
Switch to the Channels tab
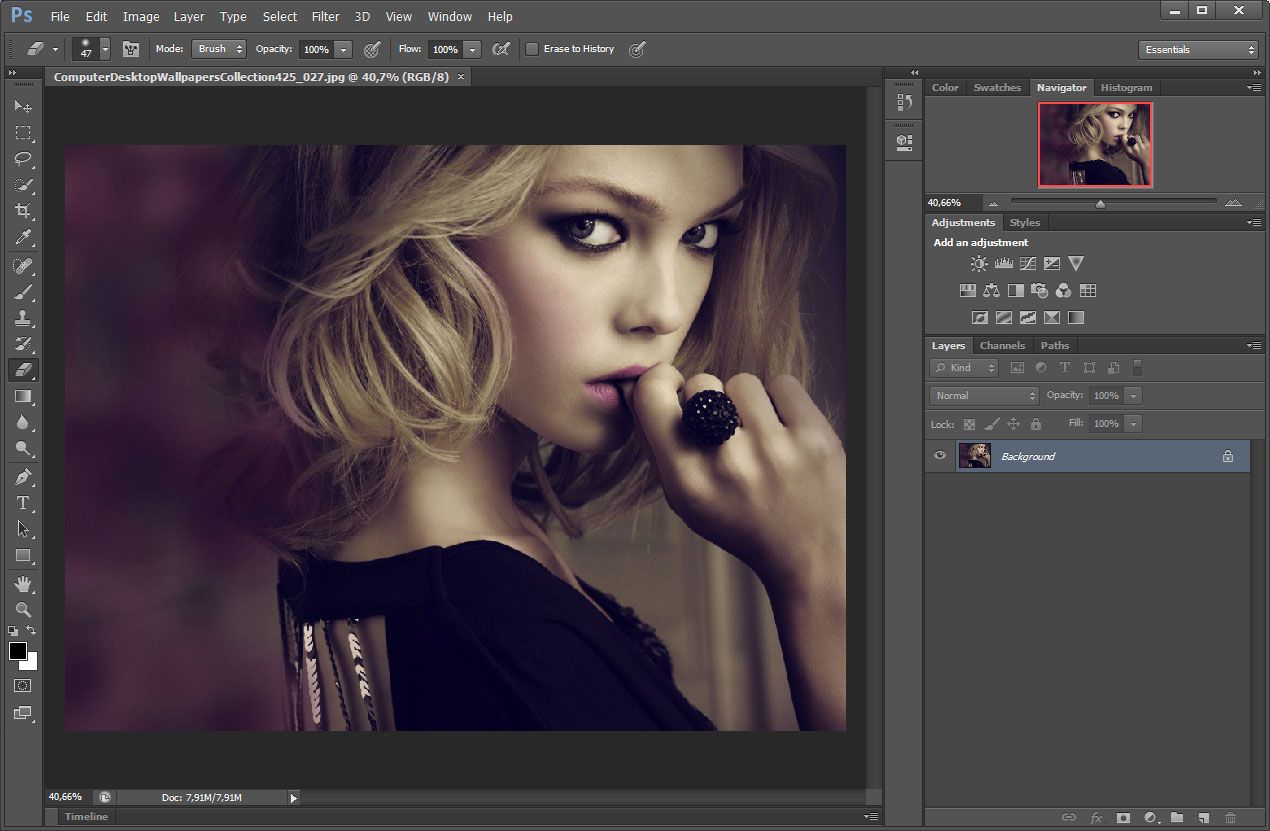pyautogui.click(x=1002, y=346)
